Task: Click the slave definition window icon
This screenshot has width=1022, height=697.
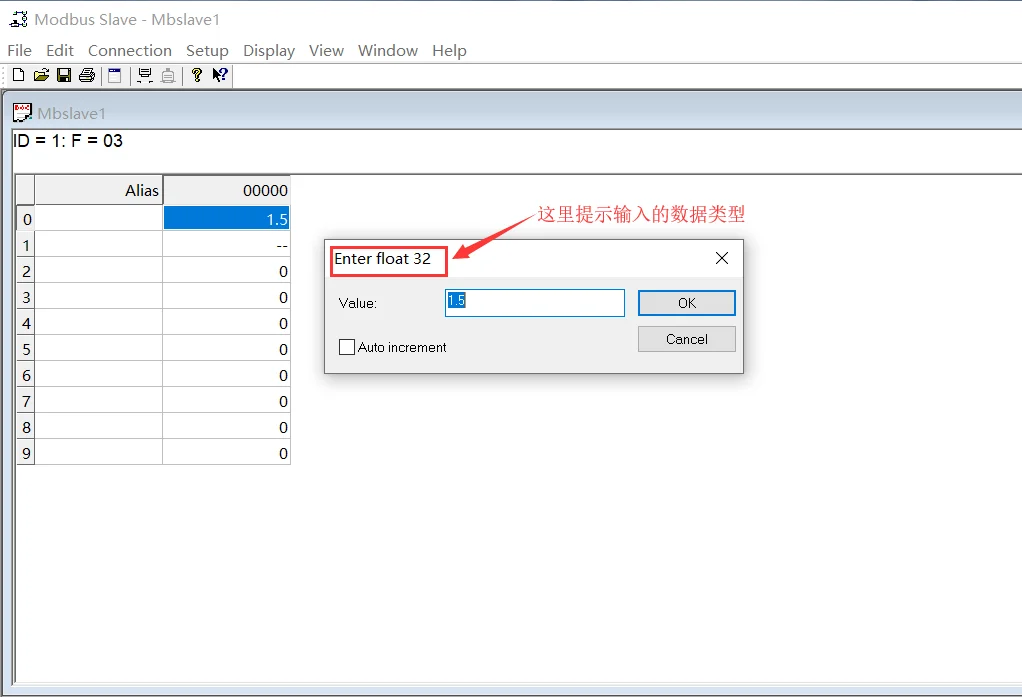Action: click(115, 75)
